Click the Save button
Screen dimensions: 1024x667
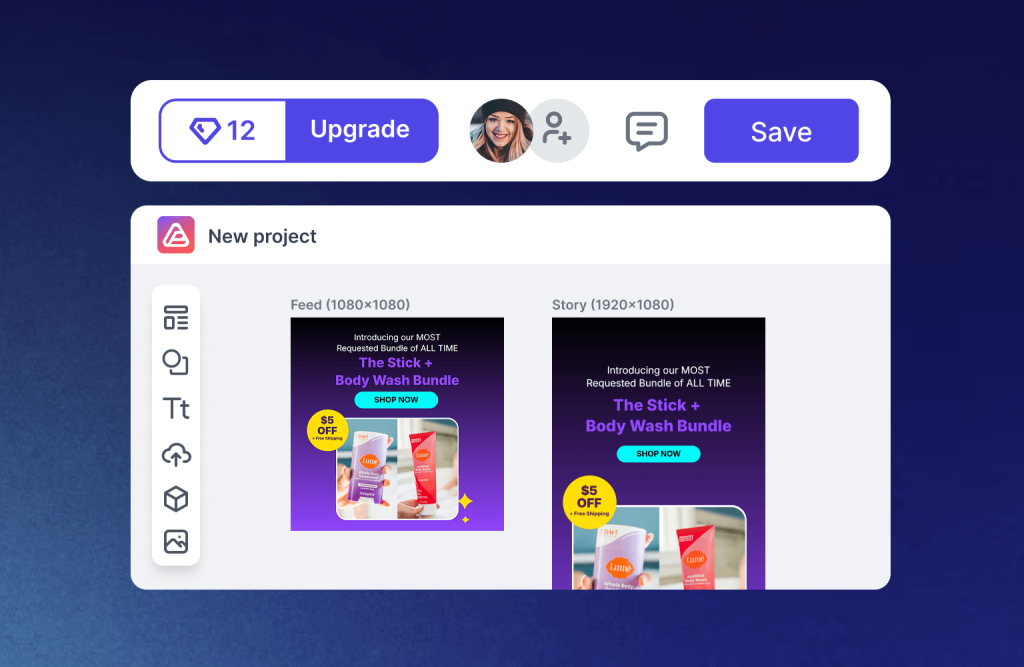coord(781,131)
